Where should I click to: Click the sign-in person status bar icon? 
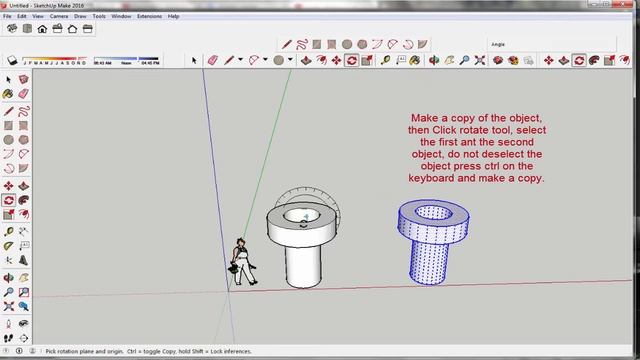click(x=32, y=351)
